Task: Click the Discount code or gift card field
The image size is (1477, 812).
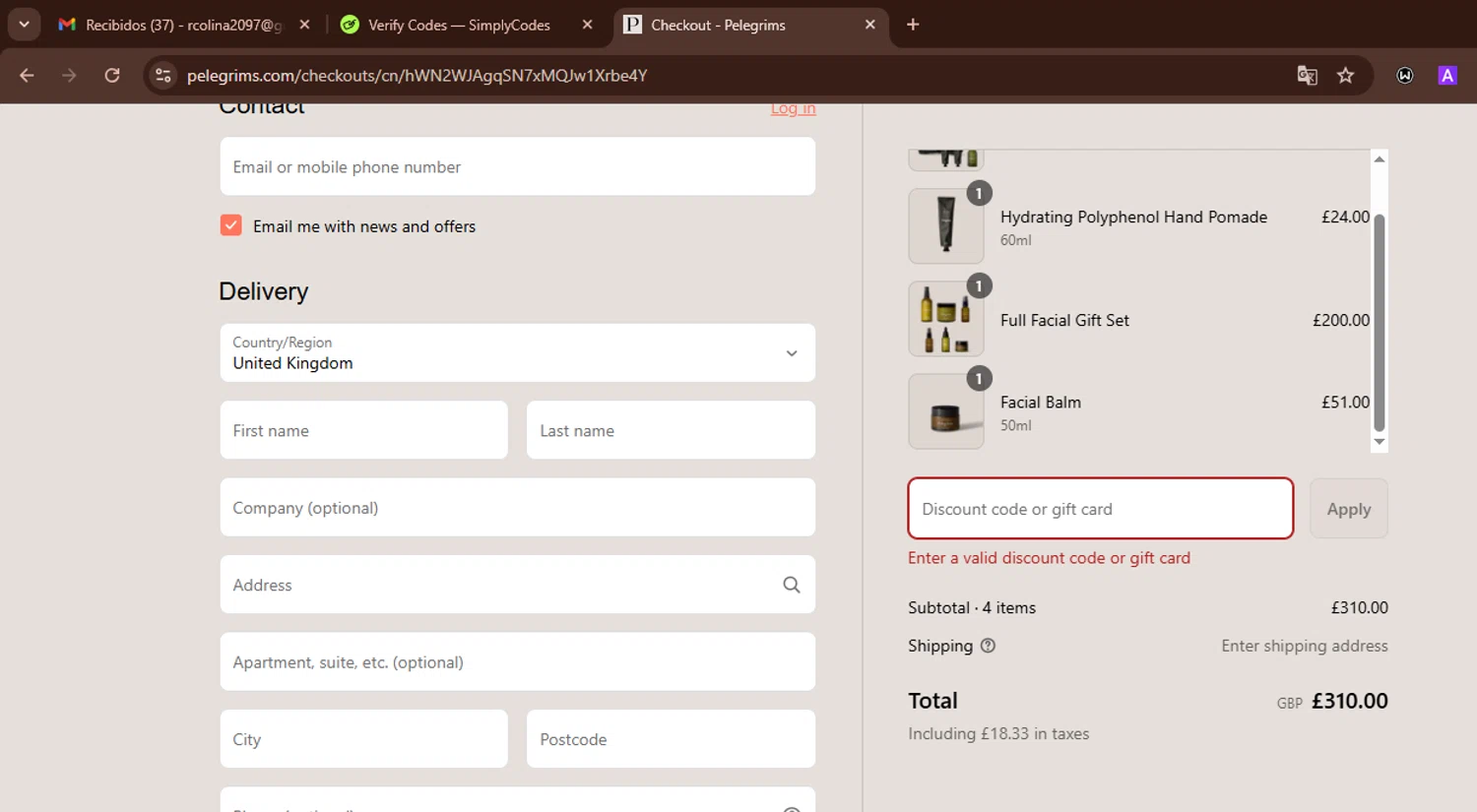Action: (x=1101, y=508)
